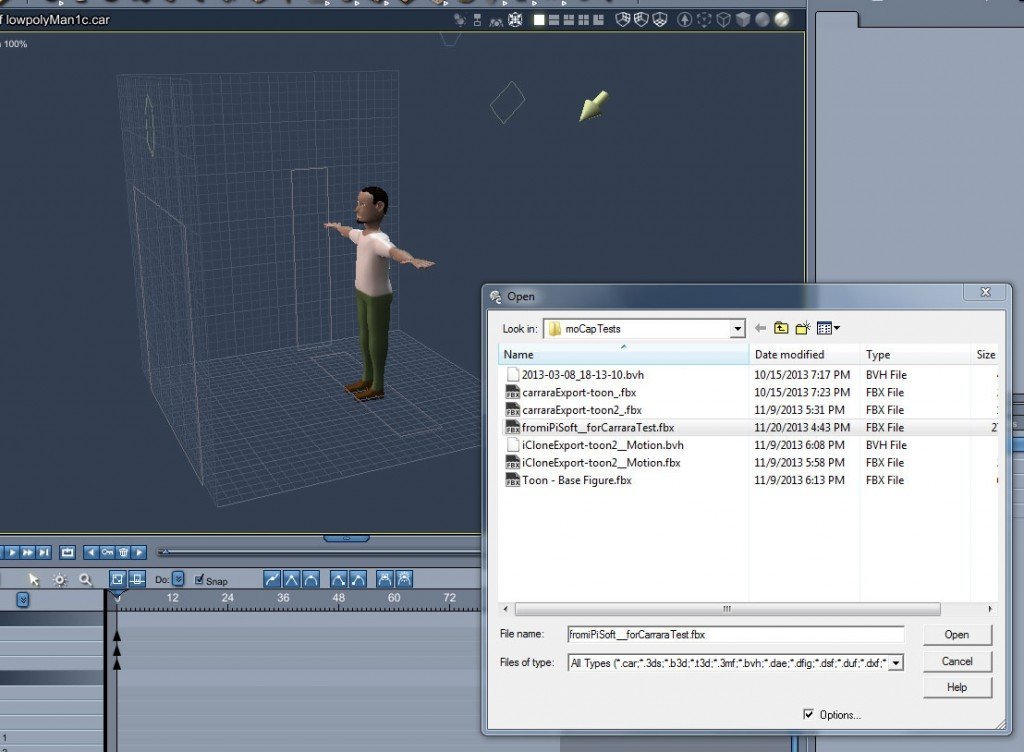Click the fast forward playback button

tap(27, 552)
